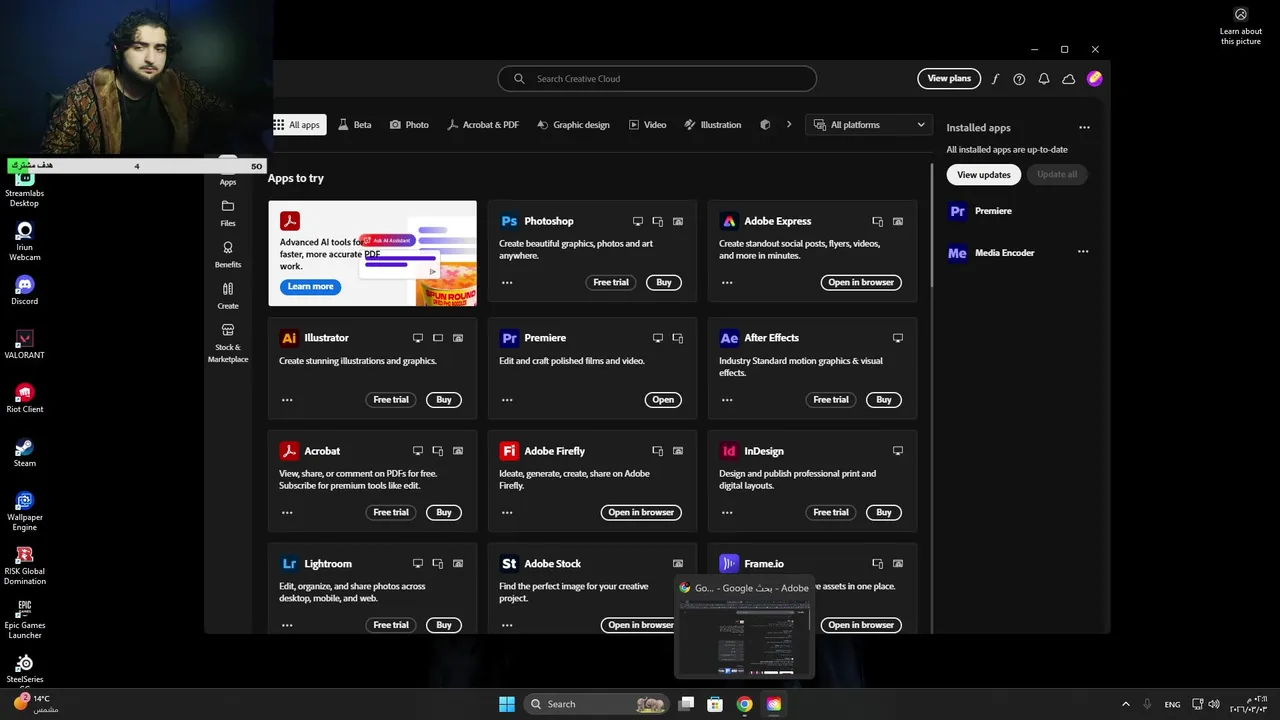Click the Chrome window preview thumbnail
The image size is (1280, 720).
pyautogui.click(x=744, y=637)
